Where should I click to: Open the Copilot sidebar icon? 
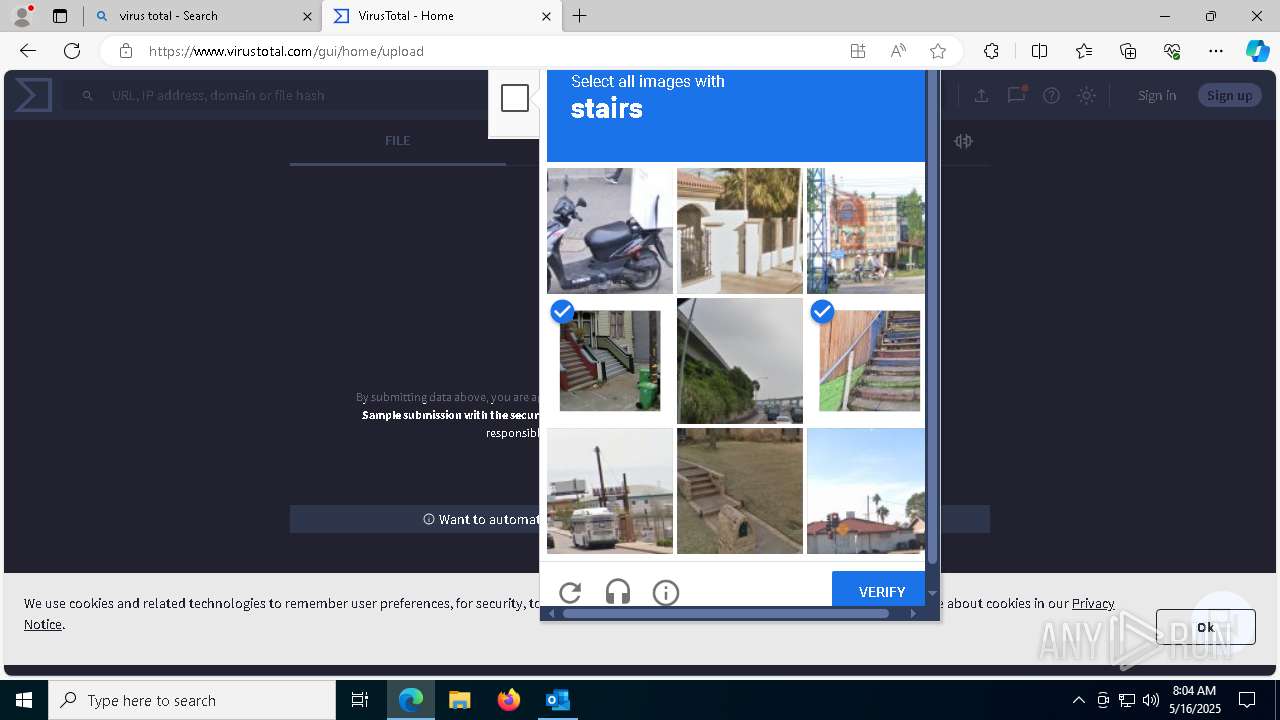coord(1258,51)
